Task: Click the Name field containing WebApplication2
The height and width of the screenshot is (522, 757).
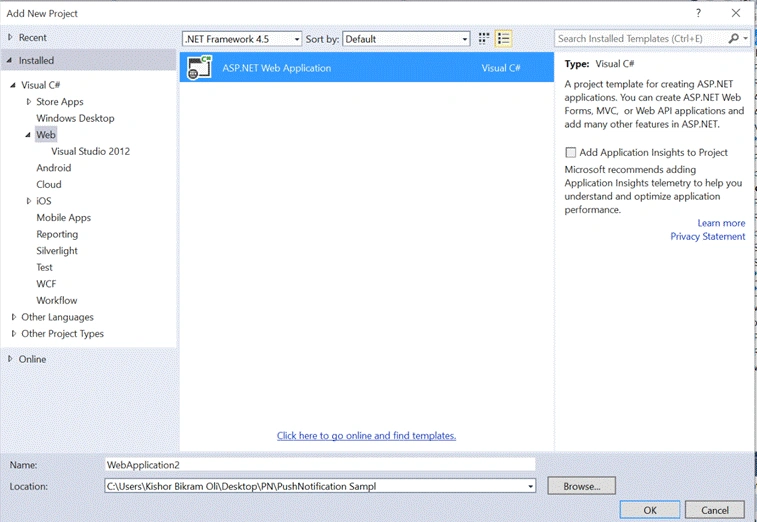Action: point(320,465)
